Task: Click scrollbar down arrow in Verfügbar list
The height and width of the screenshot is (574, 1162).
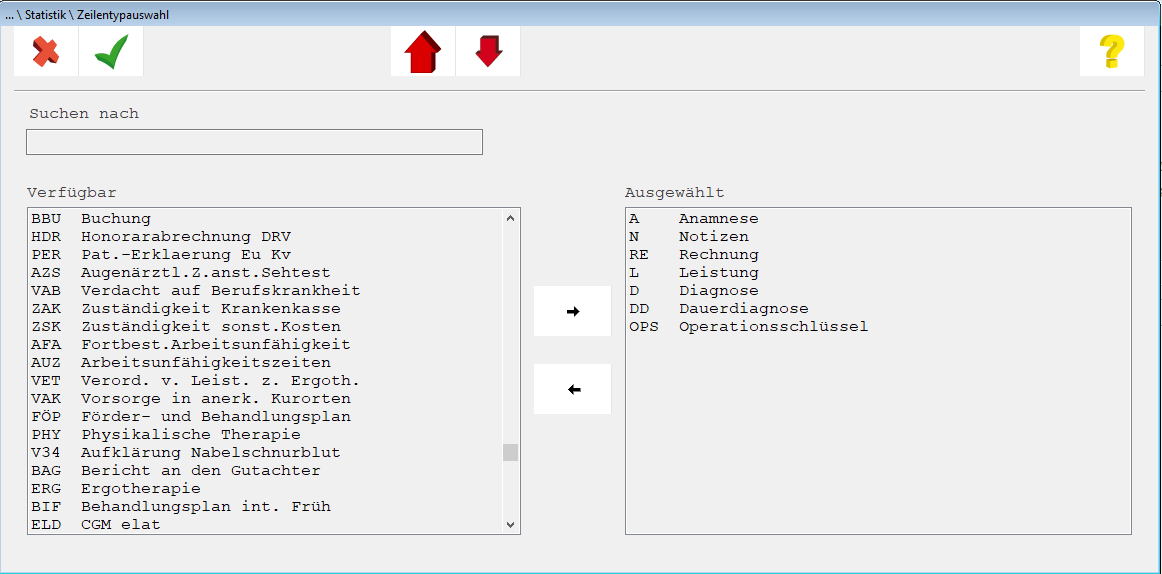Action: (510, 524)
